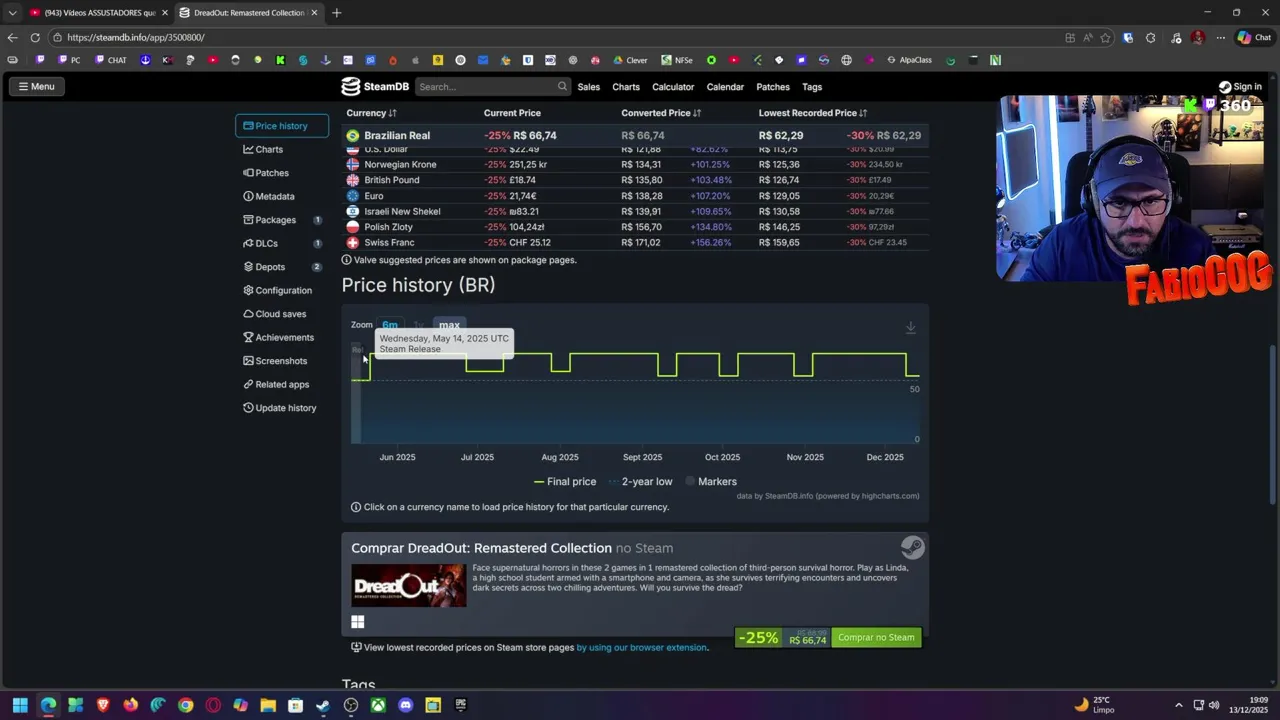
Task: Open Patches in the top navigation
Action: [773, 87]
